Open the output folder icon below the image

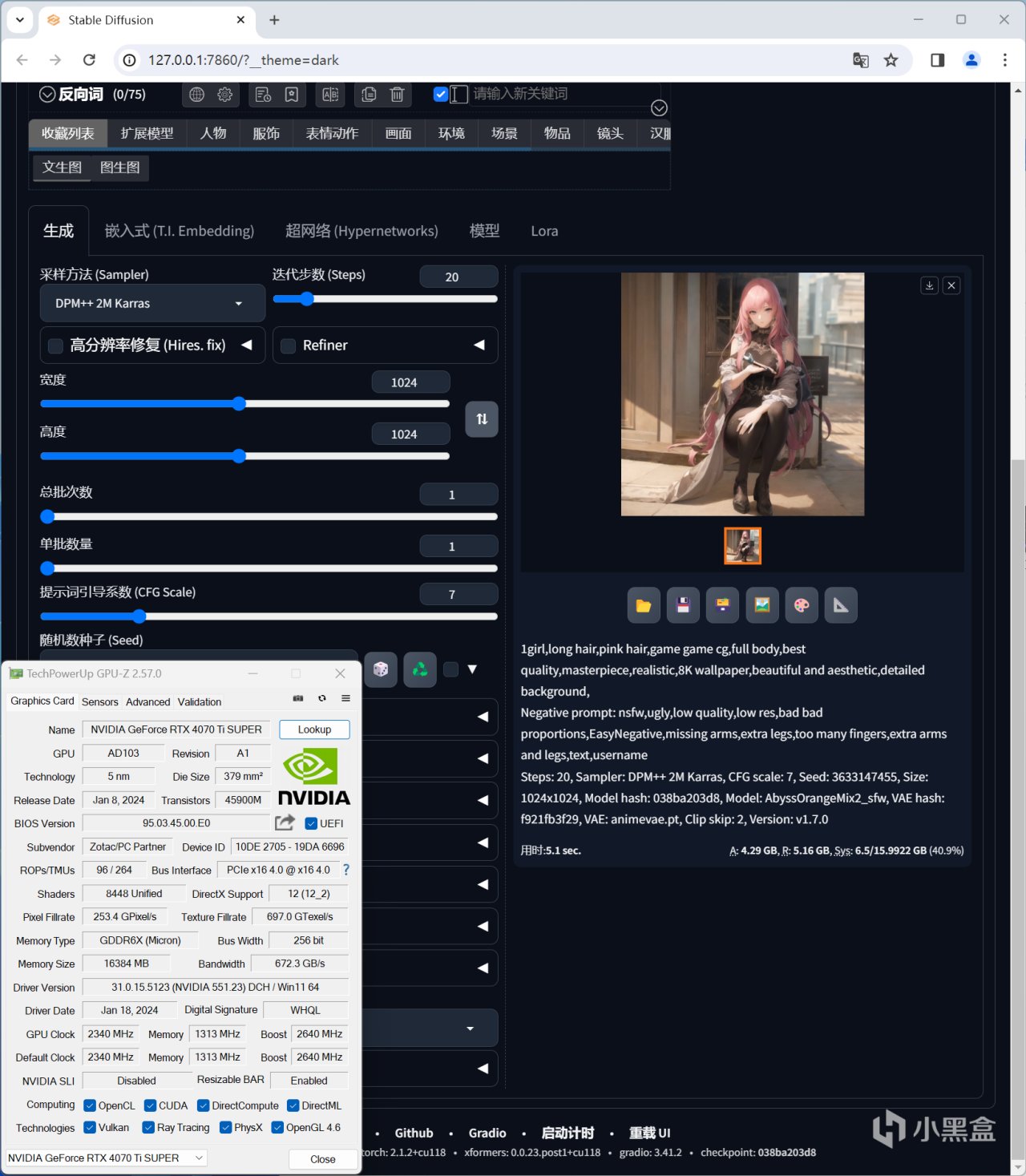click(x=644, y=605)
